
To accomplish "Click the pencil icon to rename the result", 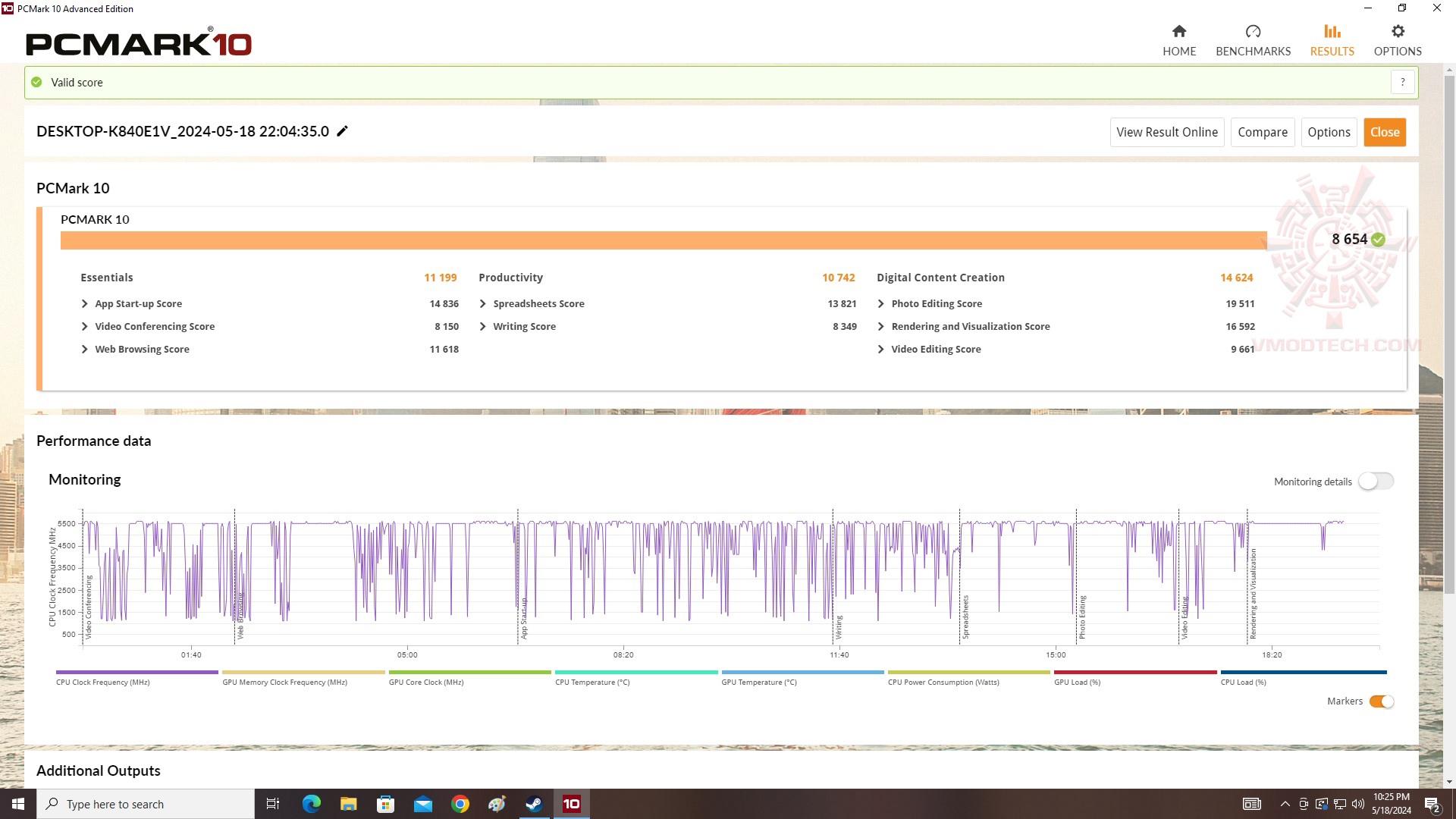I will coord(343,131).
